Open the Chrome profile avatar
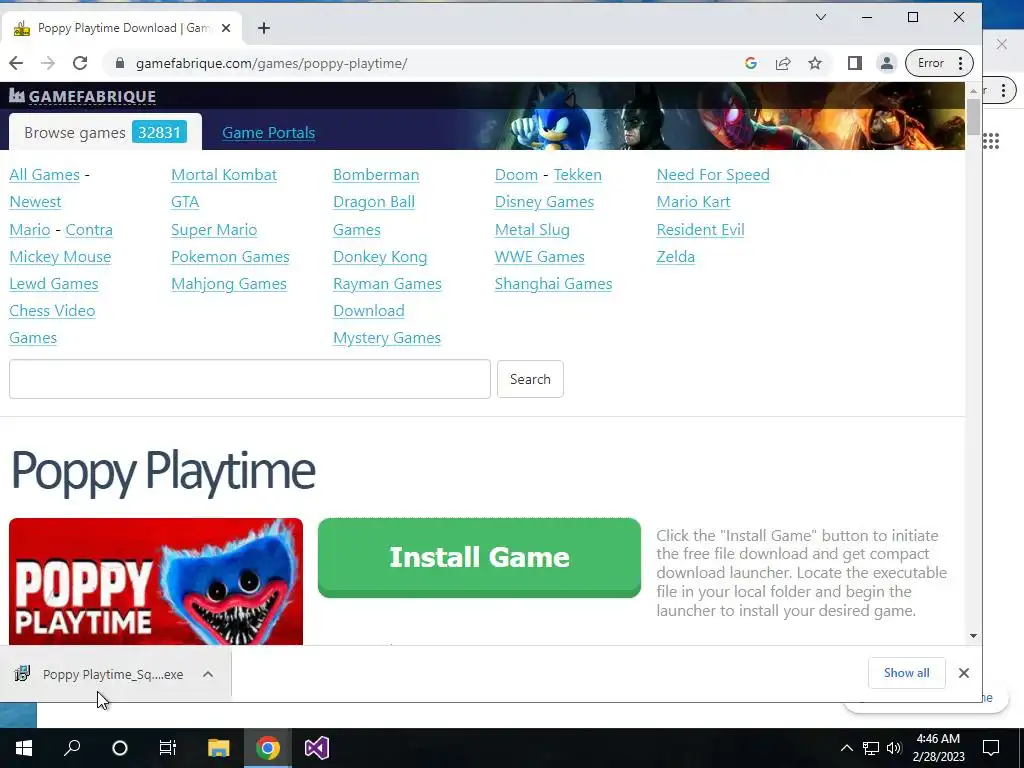Screen dimensions: 1024x768 887,63
